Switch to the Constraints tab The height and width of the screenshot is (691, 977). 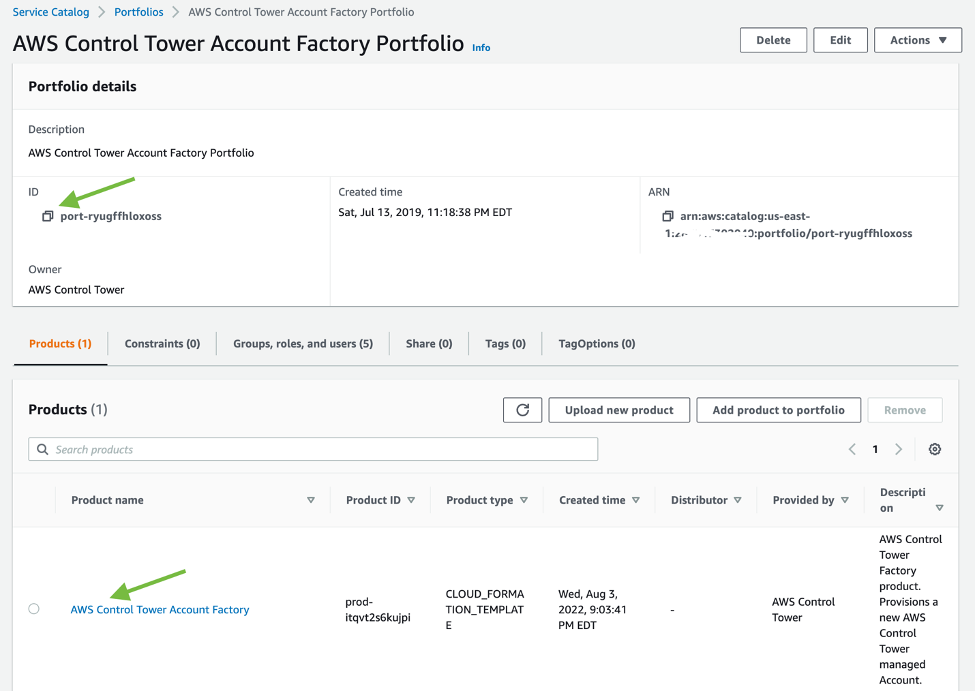pos(161,343)
